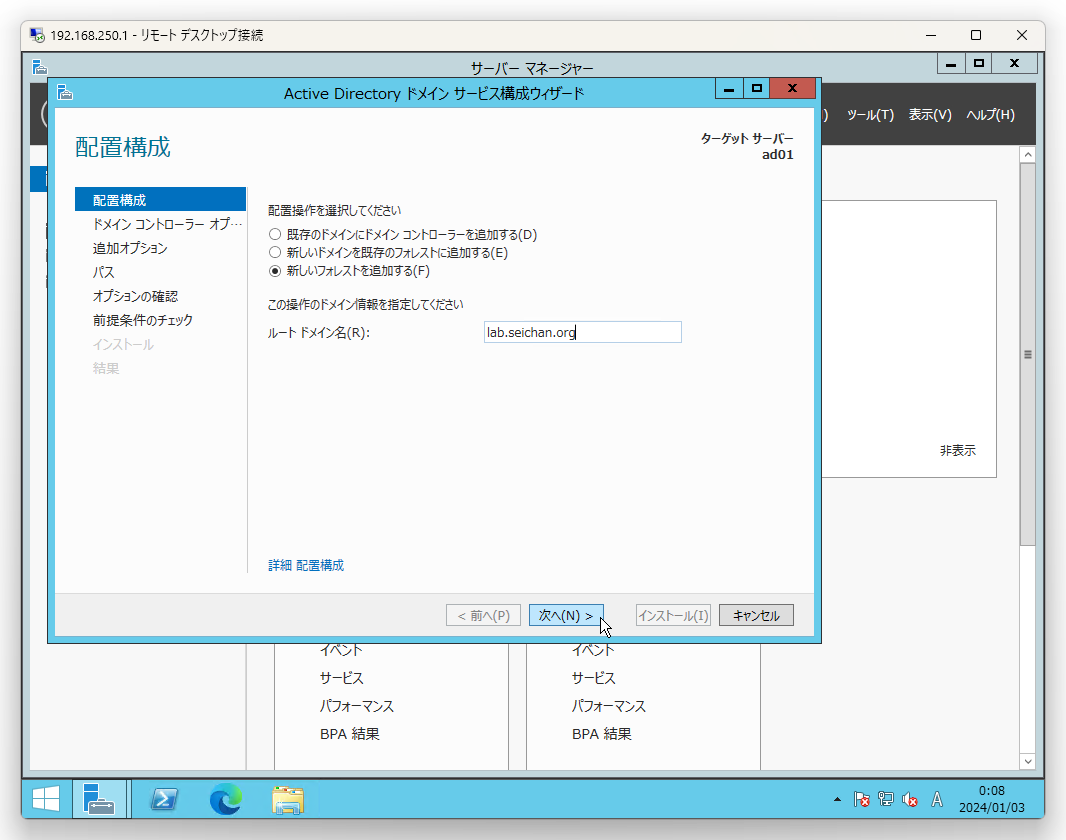Open the Windows Start button
Viewport: 1066px width, 840px height.
(x=46, y=799)
